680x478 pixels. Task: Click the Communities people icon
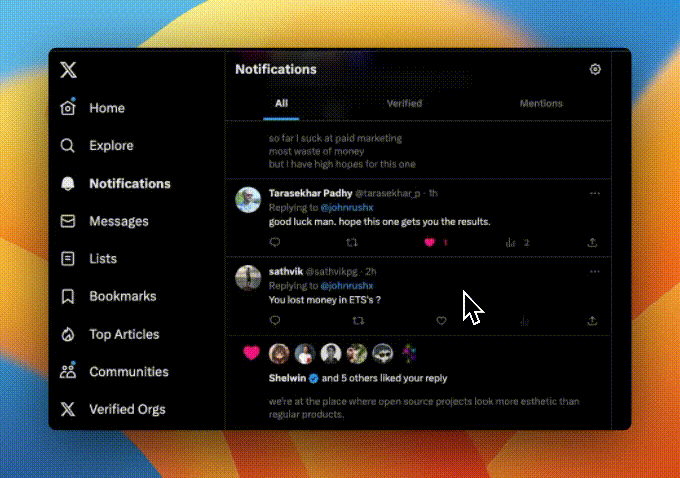pos(68,371)
